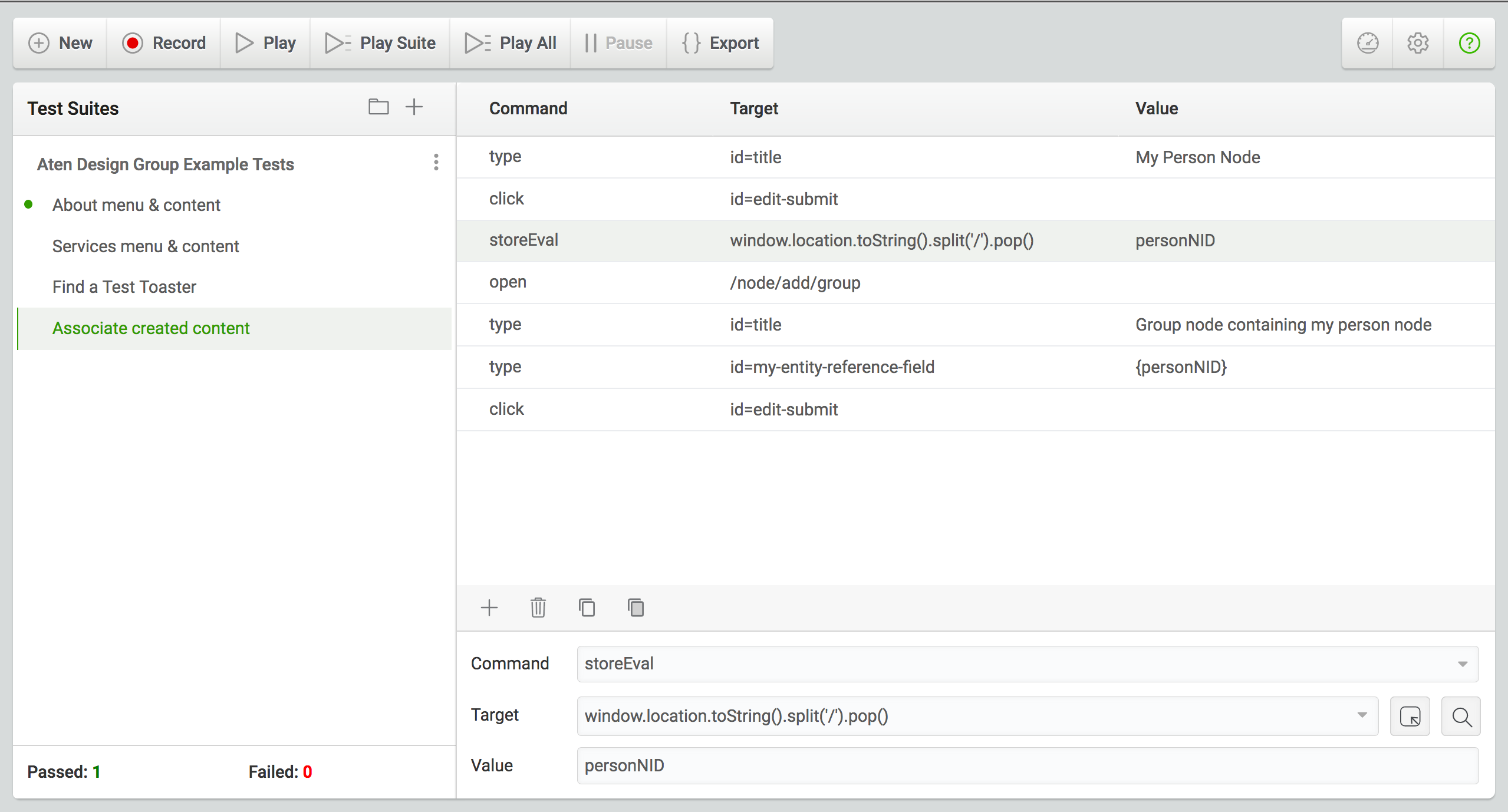Add a new test suite with plus icon
Image resolution: width=1508 pixels, height=812 pixels.
coord(414,107)
